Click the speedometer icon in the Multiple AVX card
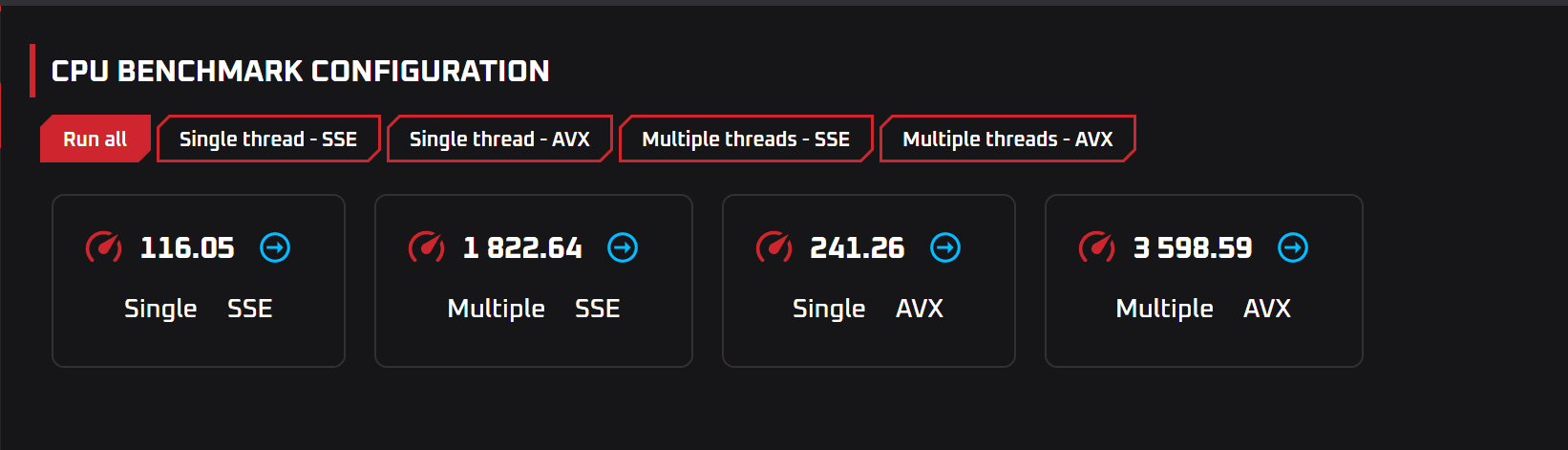The height and width of the screenshot is (450, 1568). coord(1096,247)
